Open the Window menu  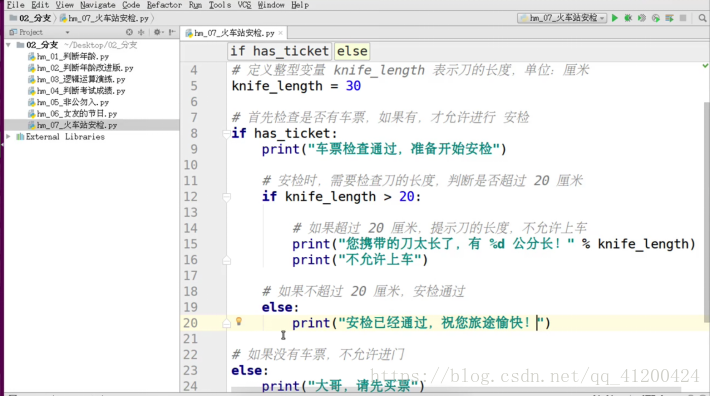coord(271,5)
